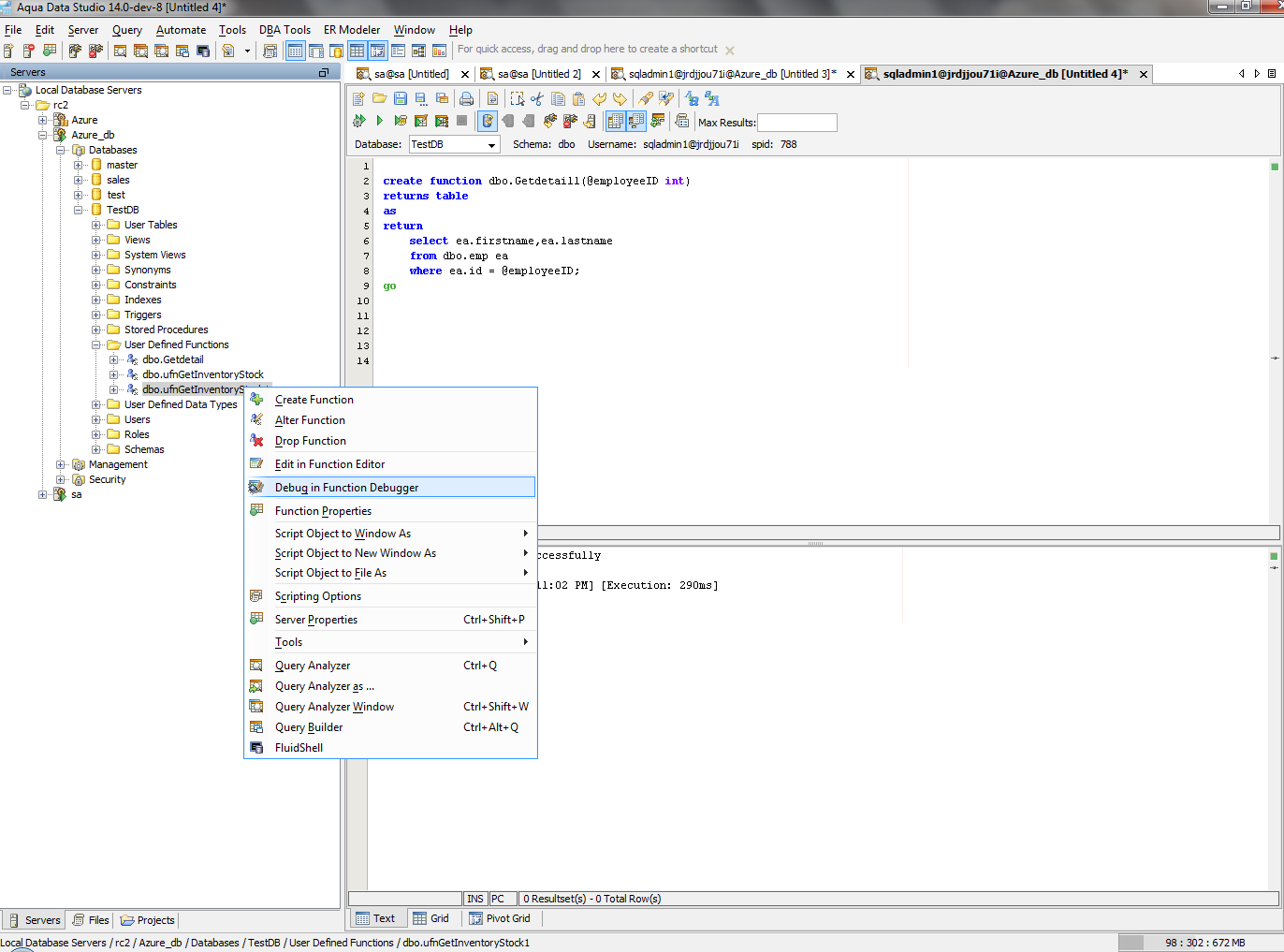Toggle the highlighted Auto Commit button

pyautogui.click(x=487, y=121)
